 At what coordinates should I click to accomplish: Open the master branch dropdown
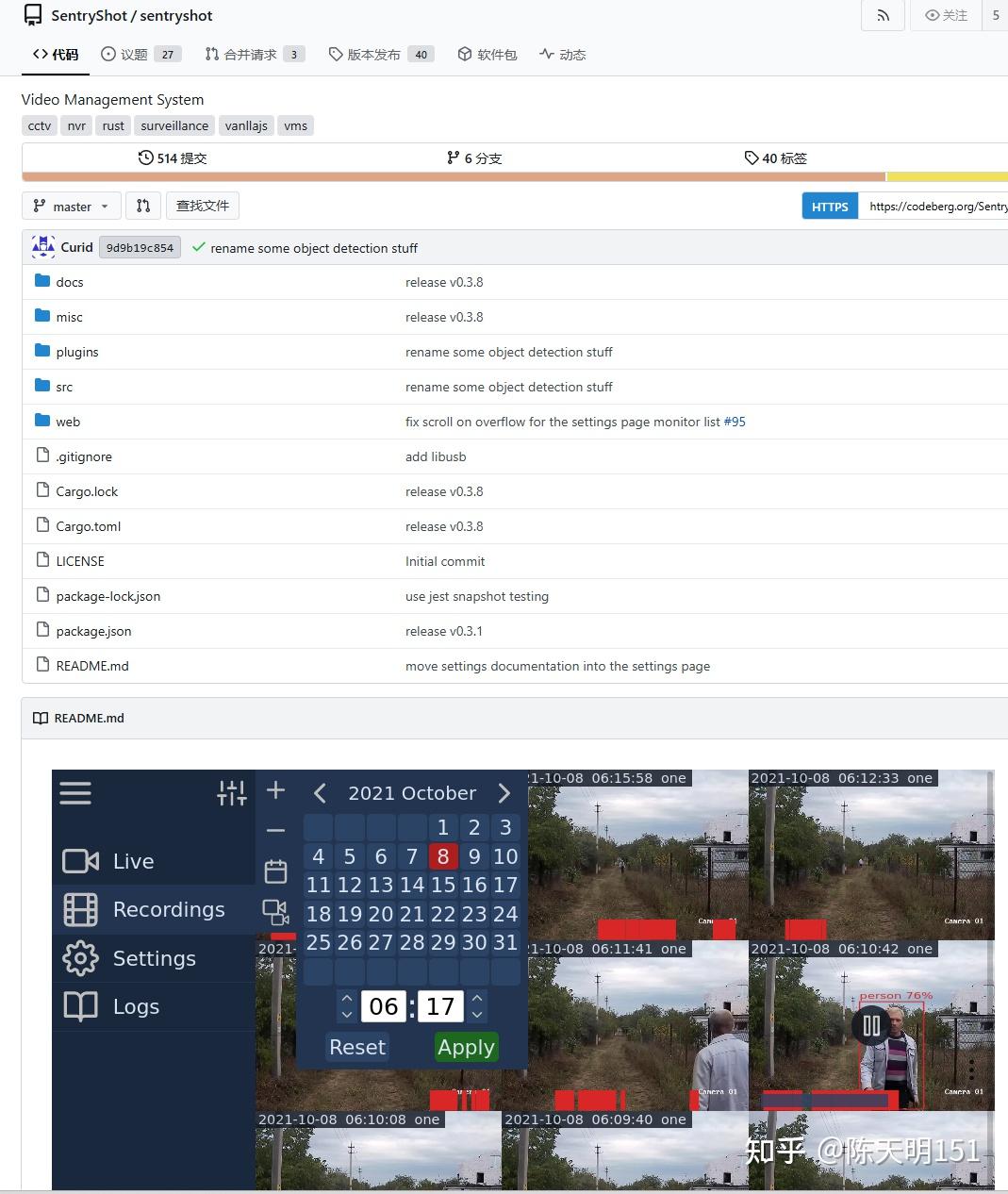pos(70,205)
